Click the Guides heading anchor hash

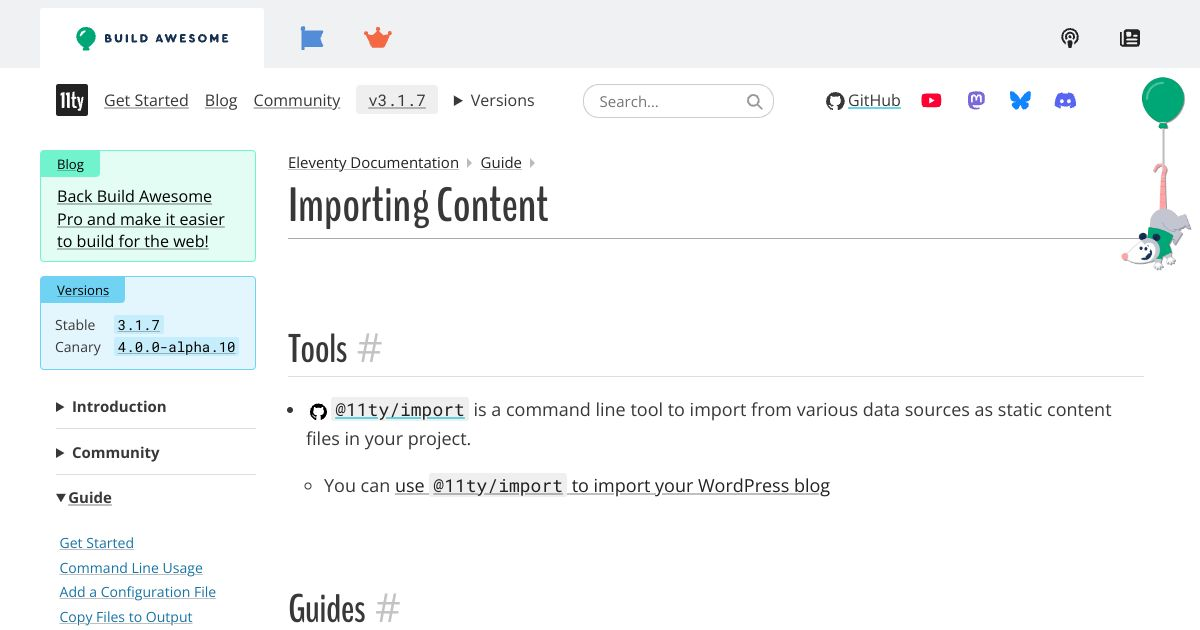point(388,609)
